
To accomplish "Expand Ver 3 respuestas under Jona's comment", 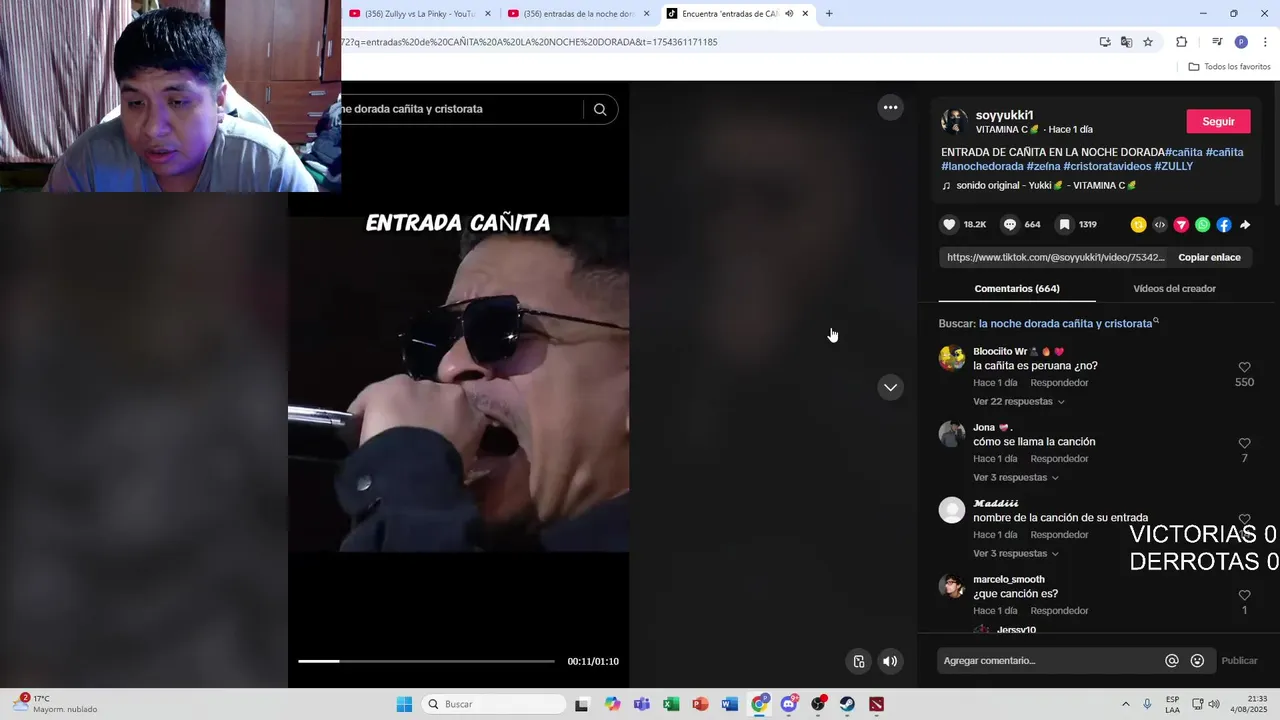I will coord(1016,478).
